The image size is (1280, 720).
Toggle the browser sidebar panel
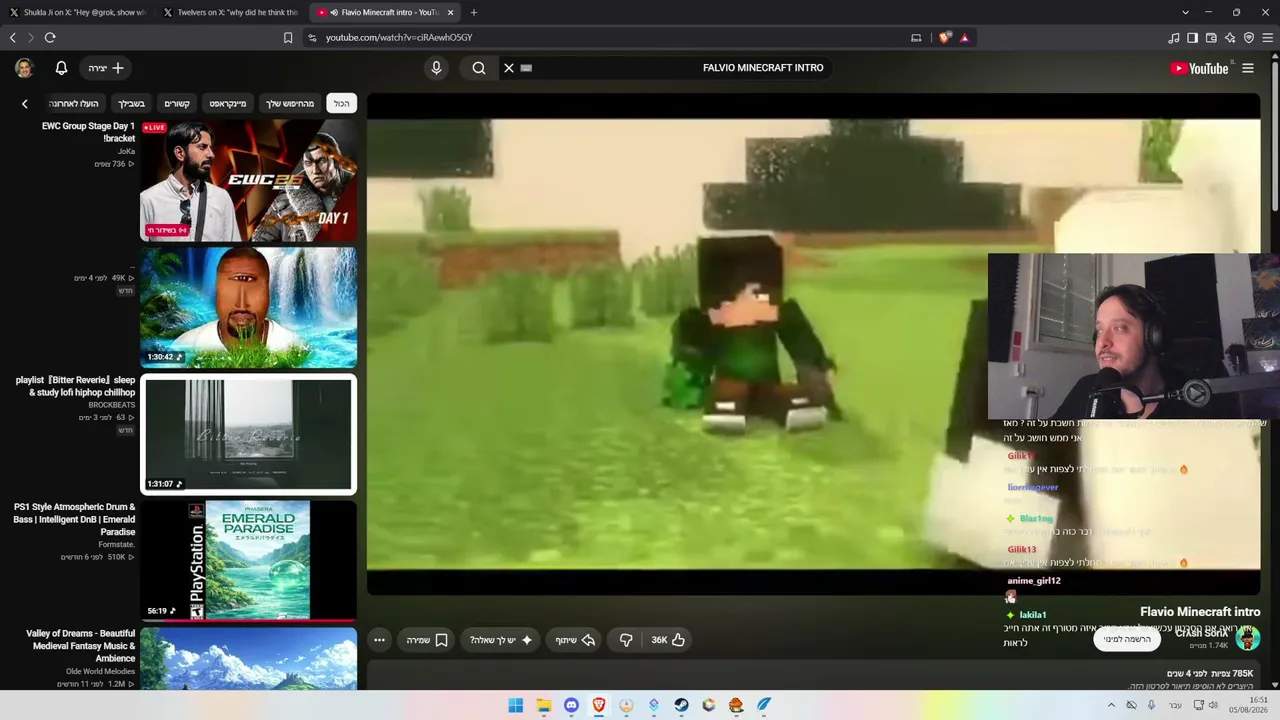coord(1192,38)
